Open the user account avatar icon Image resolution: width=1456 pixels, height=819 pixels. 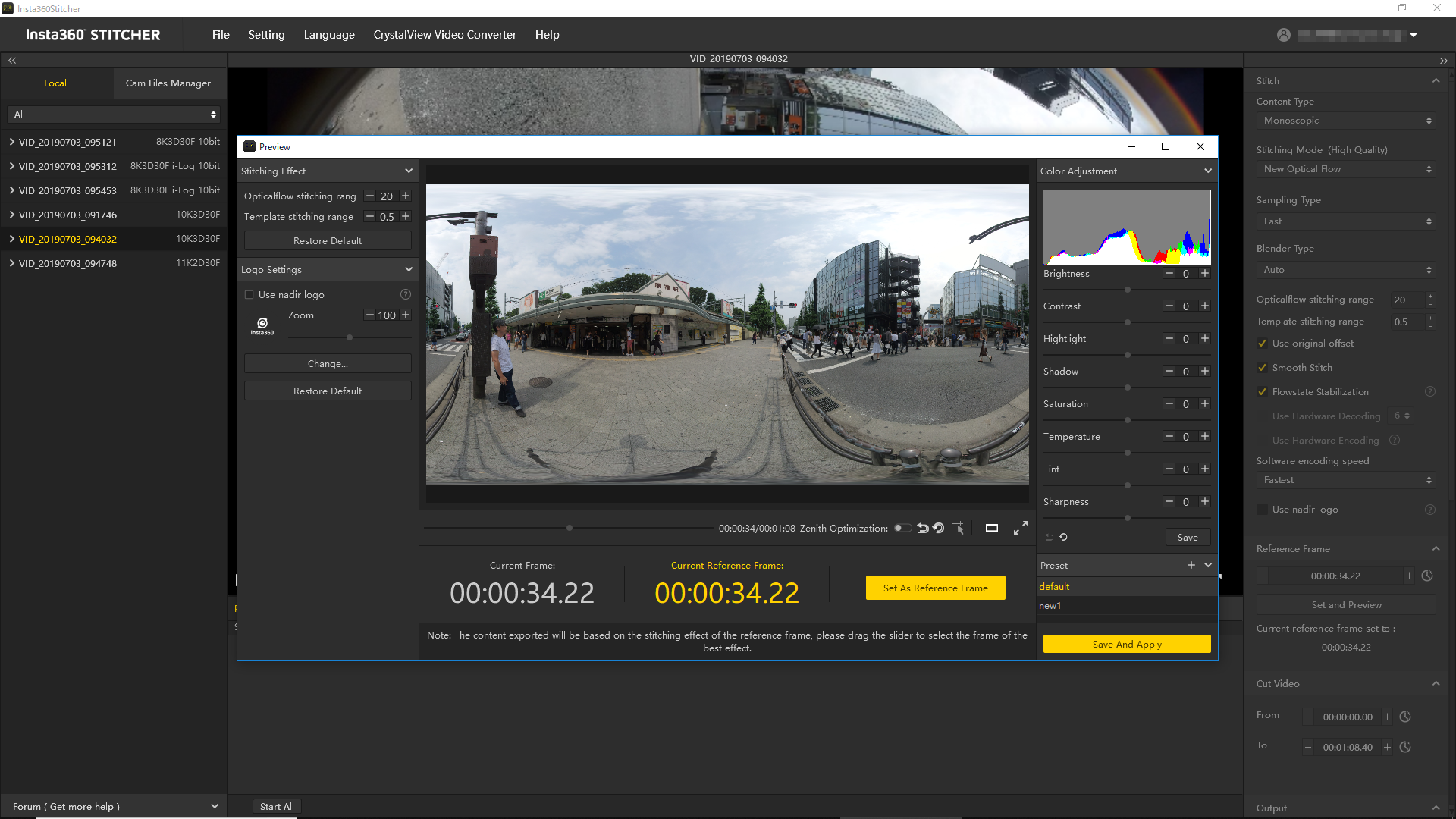(1283, 35)
